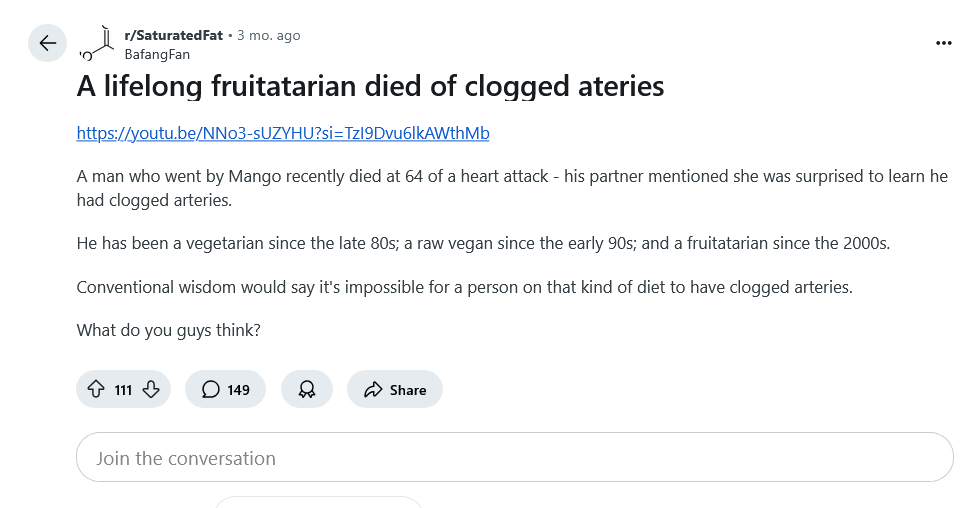Focus the "Join the conversation" comment box
This screenshot has width=979, height=508.
click(514, 457)
